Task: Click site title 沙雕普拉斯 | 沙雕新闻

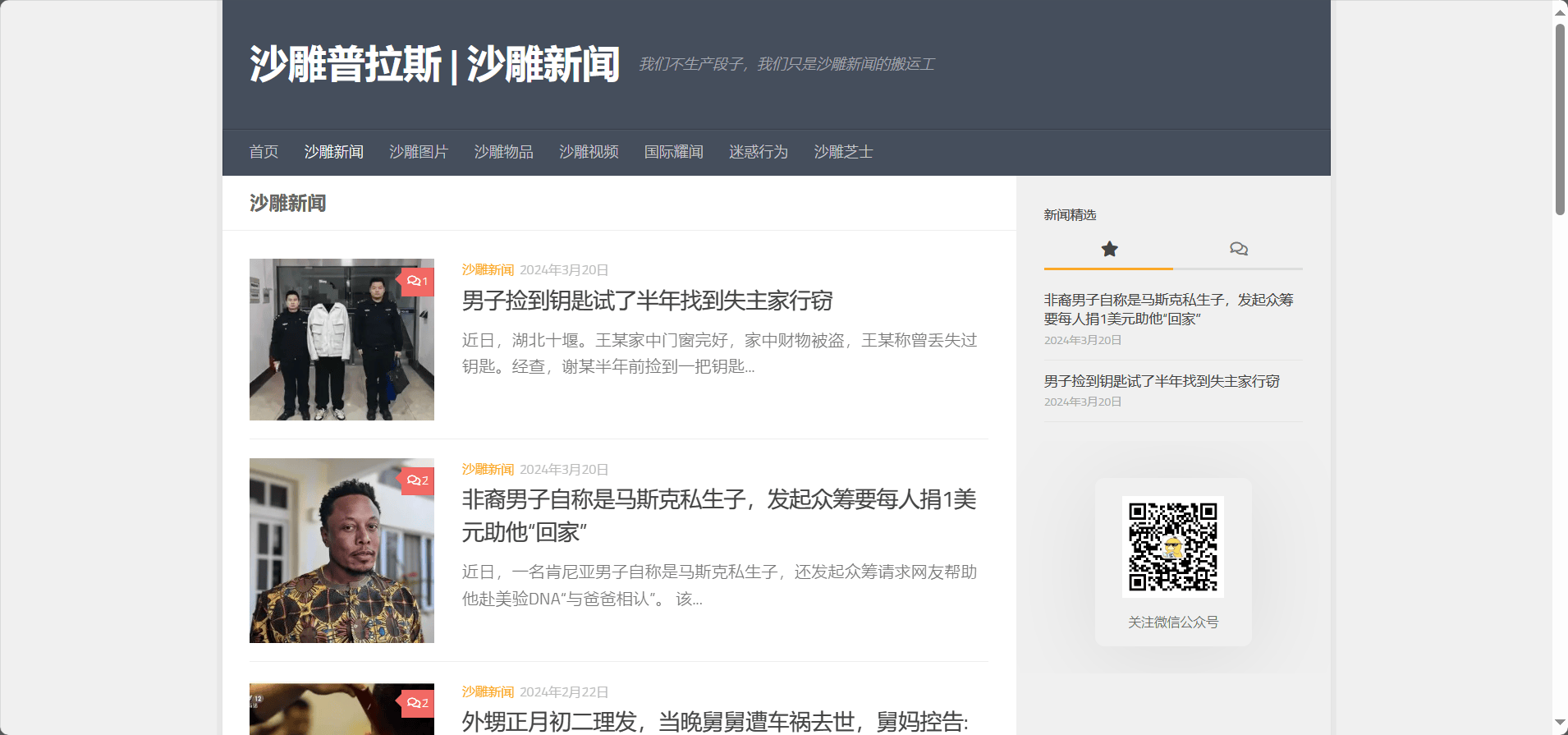Action: pyautogui.click(x=434, y=64)
